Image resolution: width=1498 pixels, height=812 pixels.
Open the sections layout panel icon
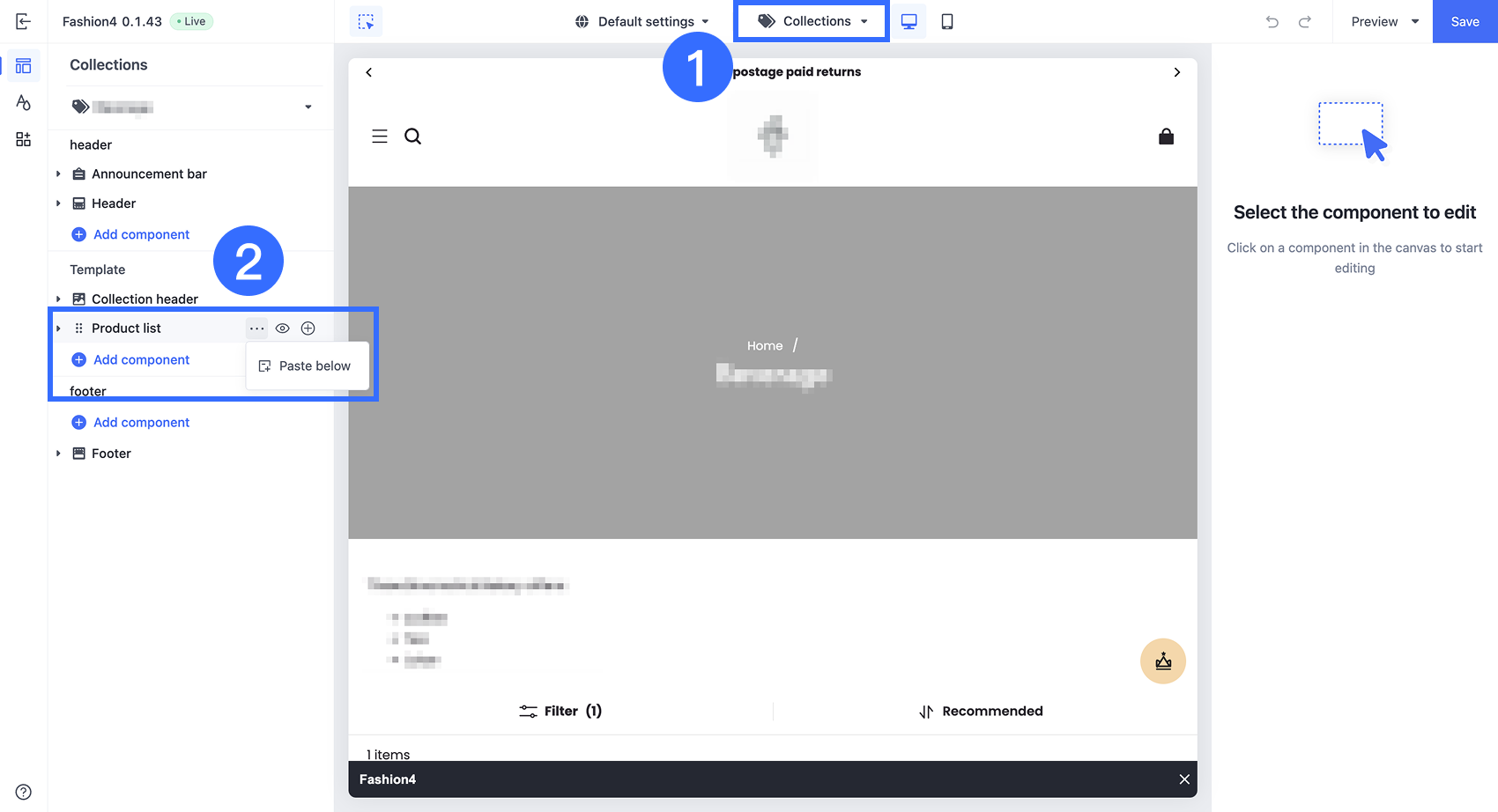[24, 65]
